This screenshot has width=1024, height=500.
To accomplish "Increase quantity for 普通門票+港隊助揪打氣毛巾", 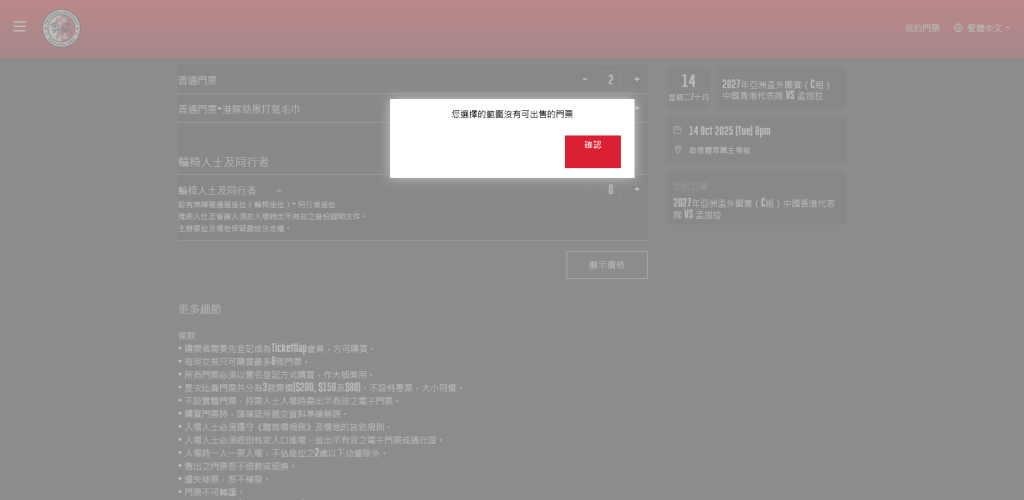I will click(x=637, y=108).
